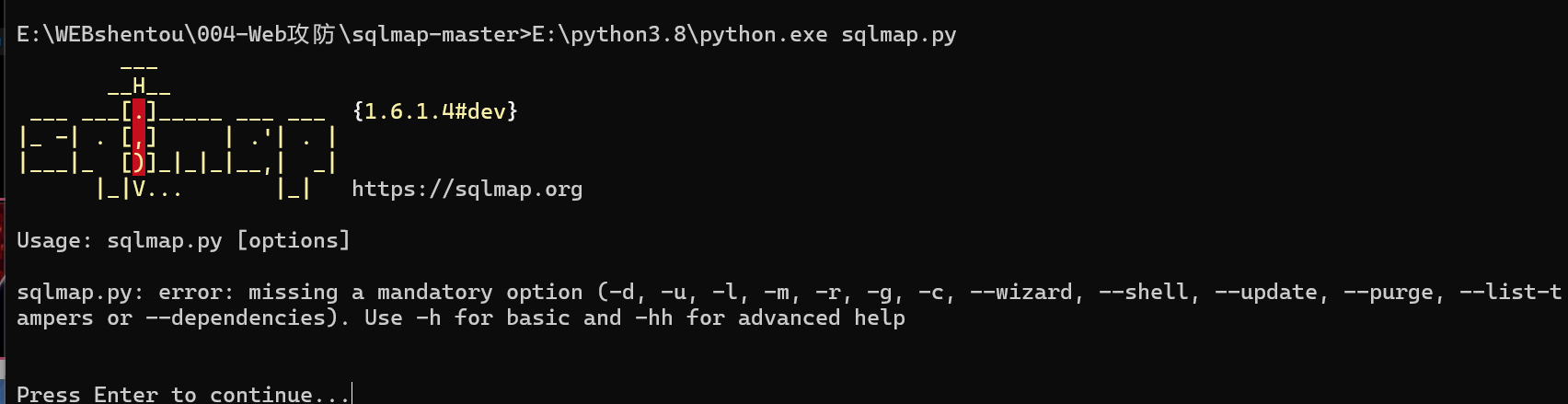Click the E:\python3.8\python.exe path

point(680,35)
